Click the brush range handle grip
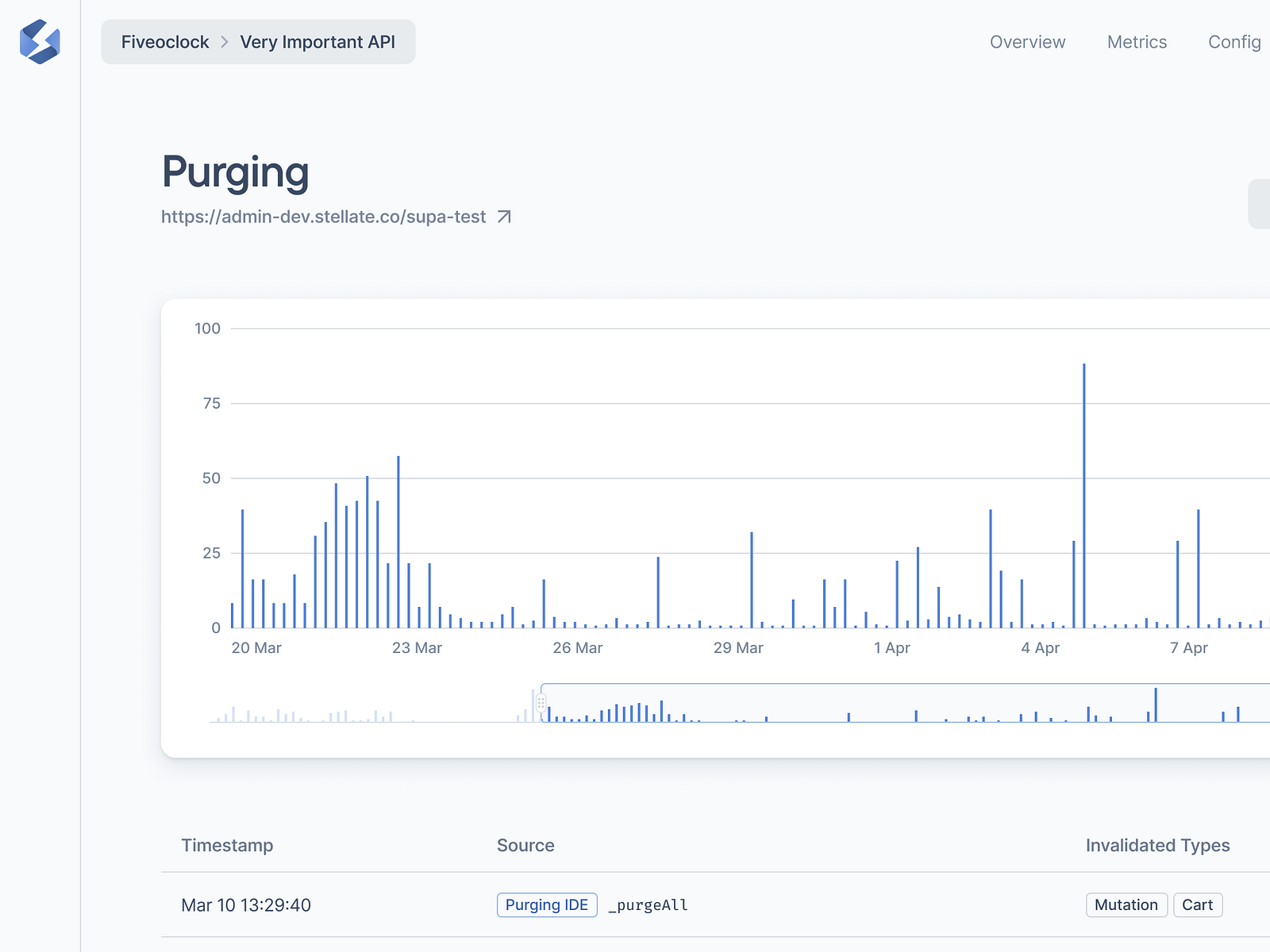 (541, 703)
